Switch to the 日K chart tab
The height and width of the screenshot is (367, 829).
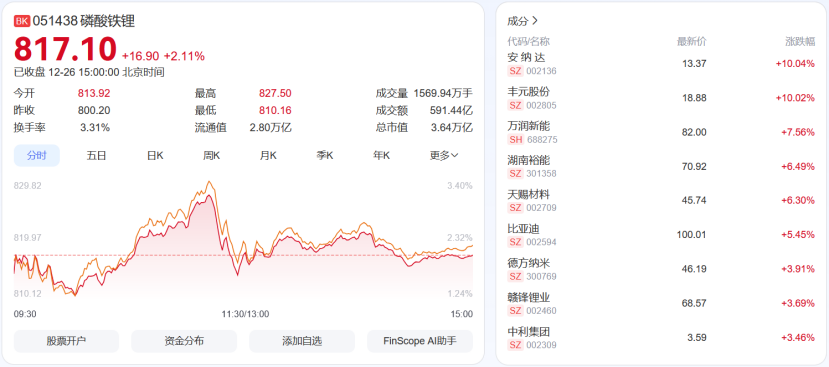coord(155,155)
